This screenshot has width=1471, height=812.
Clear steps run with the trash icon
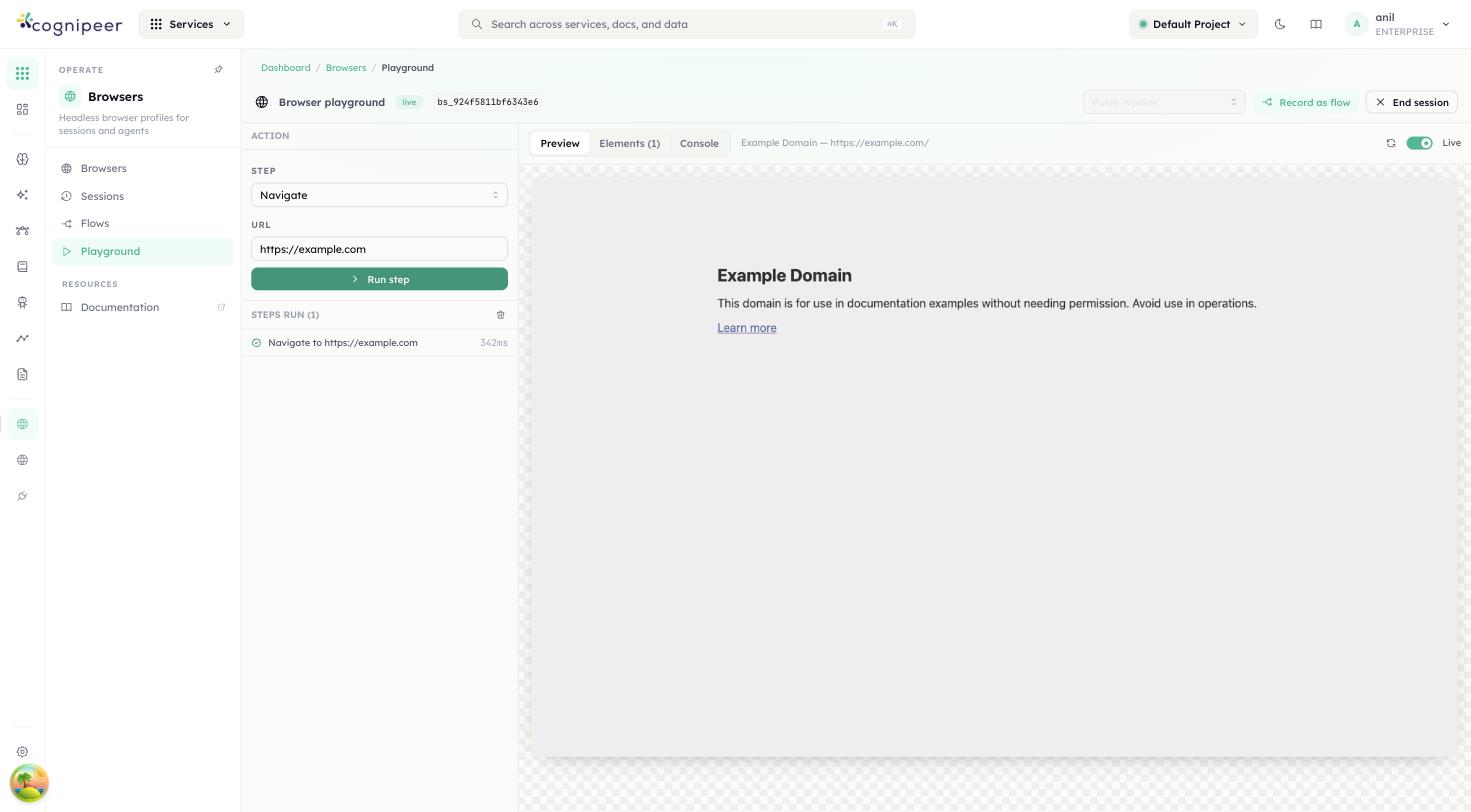tap(501, 315)
